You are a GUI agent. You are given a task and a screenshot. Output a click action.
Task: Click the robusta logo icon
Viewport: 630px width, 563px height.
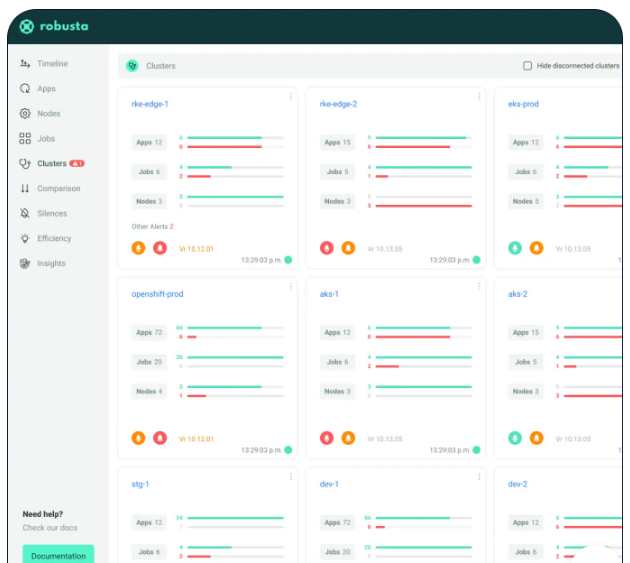tap(27, 27)
